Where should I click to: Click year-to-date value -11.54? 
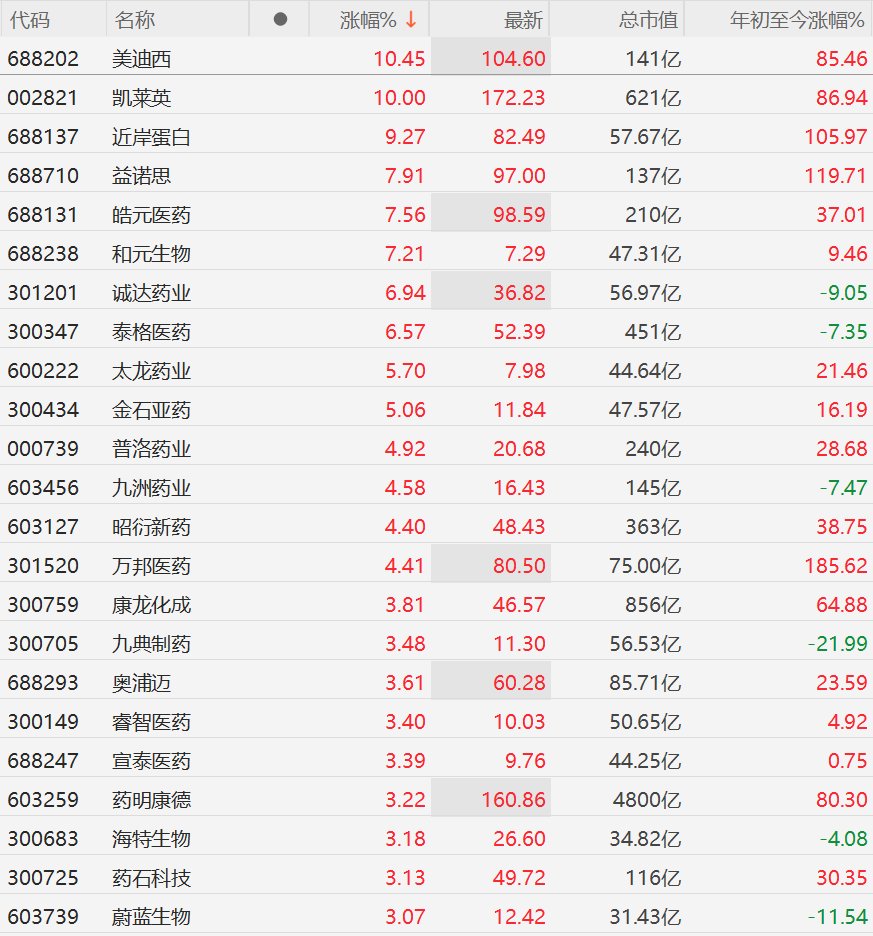click(x=837, y=916)
